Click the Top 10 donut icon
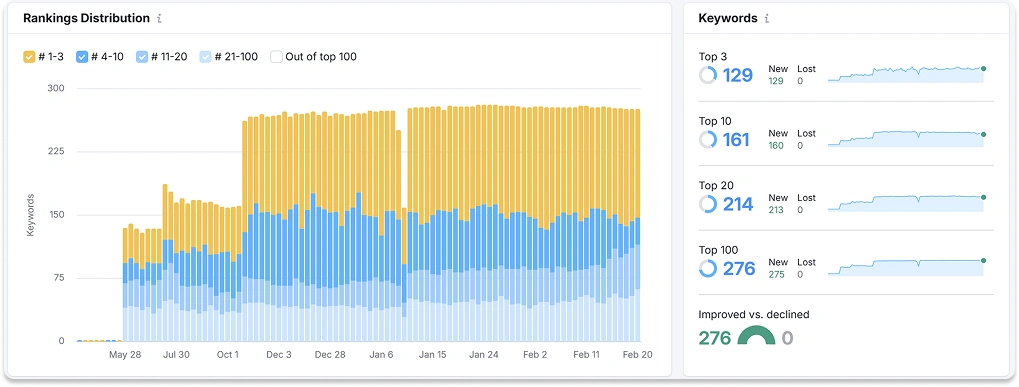 (708, 140)
